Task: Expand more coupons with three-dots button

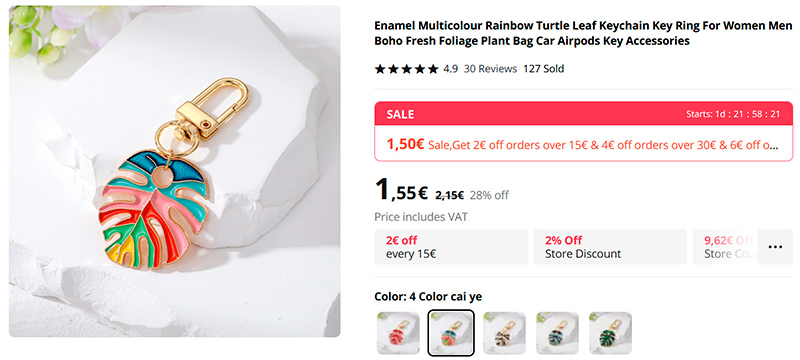Action: 775,247
